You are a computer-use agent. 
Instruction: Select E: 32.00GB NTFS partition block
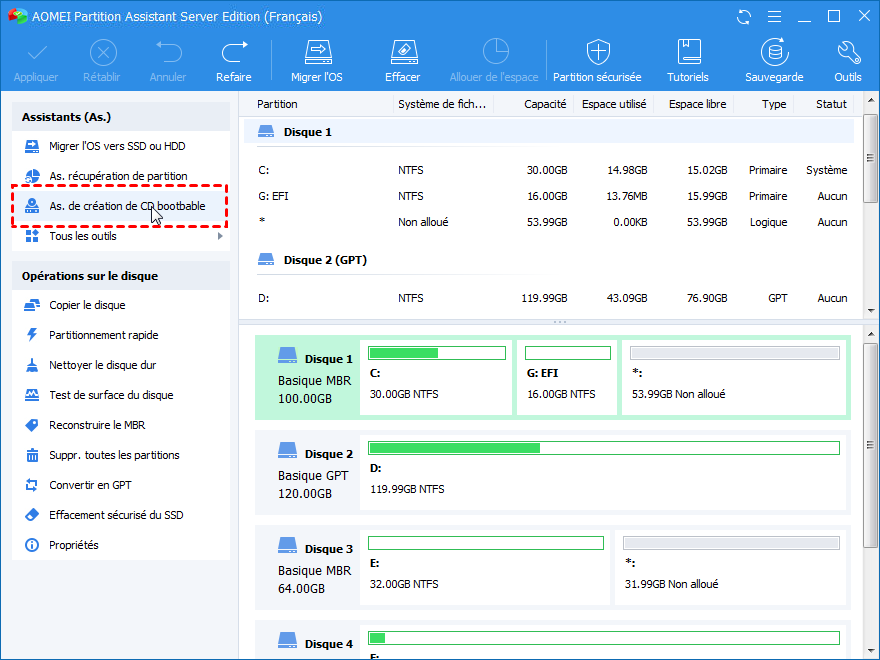tap(485, 567)
